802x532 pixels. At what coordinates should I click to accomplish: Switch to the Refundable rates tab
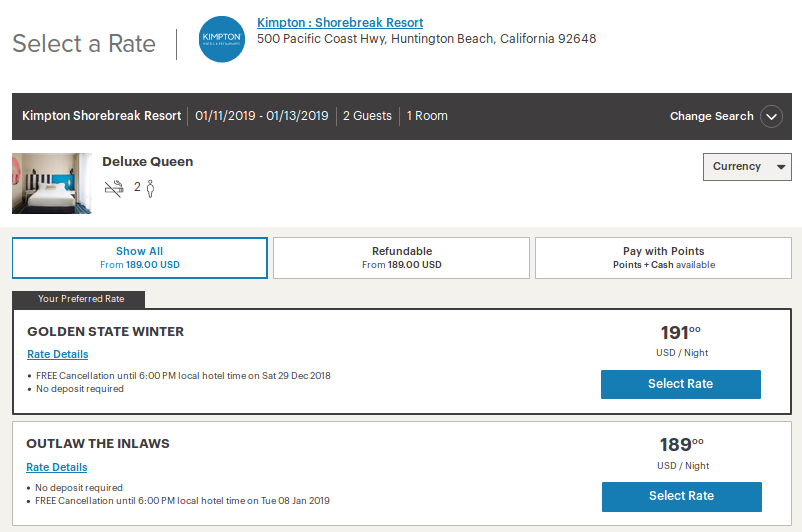coord(402,258)
